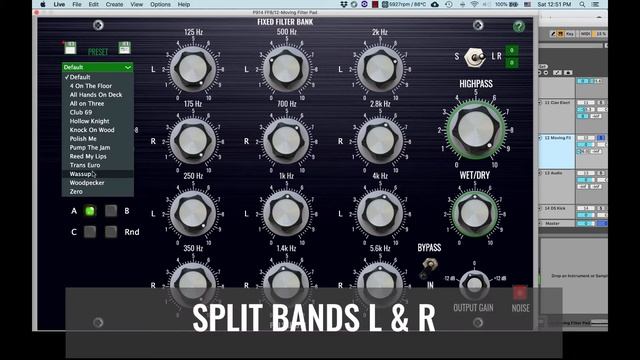Image resolution: width=640 pixels, height=360 pixels.
Task: Open the Apple menu
Action: click(43, 4)
